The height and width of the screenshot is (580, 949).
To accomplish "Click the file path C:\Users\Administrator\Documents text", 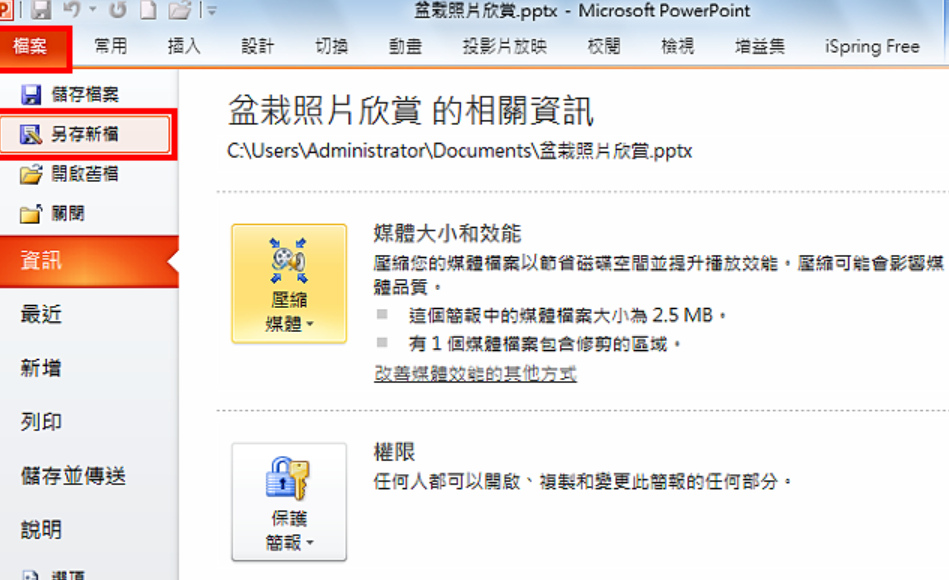I will tap(460, 151).
